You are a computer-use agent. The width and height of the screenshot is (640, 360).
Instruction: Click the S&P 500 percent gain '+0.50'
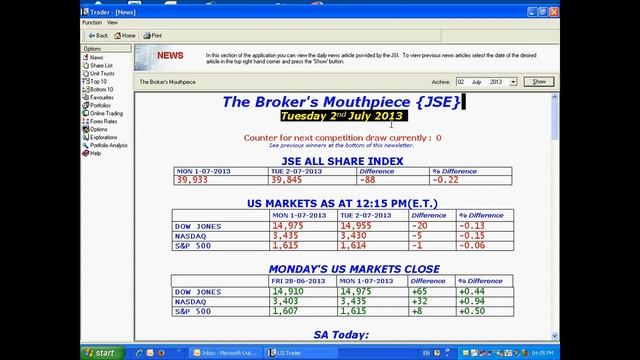pos(472,311)
